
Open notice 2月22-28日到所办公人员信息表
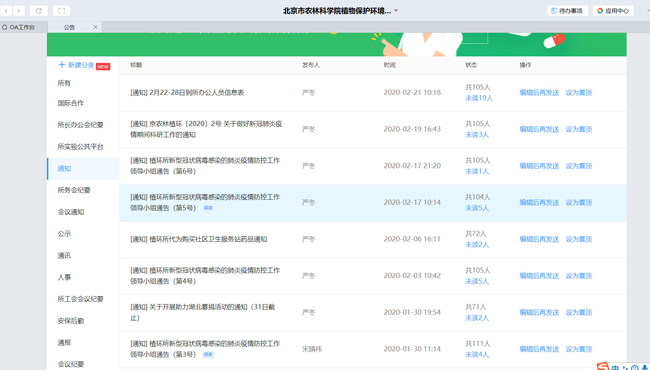point(187,93)
